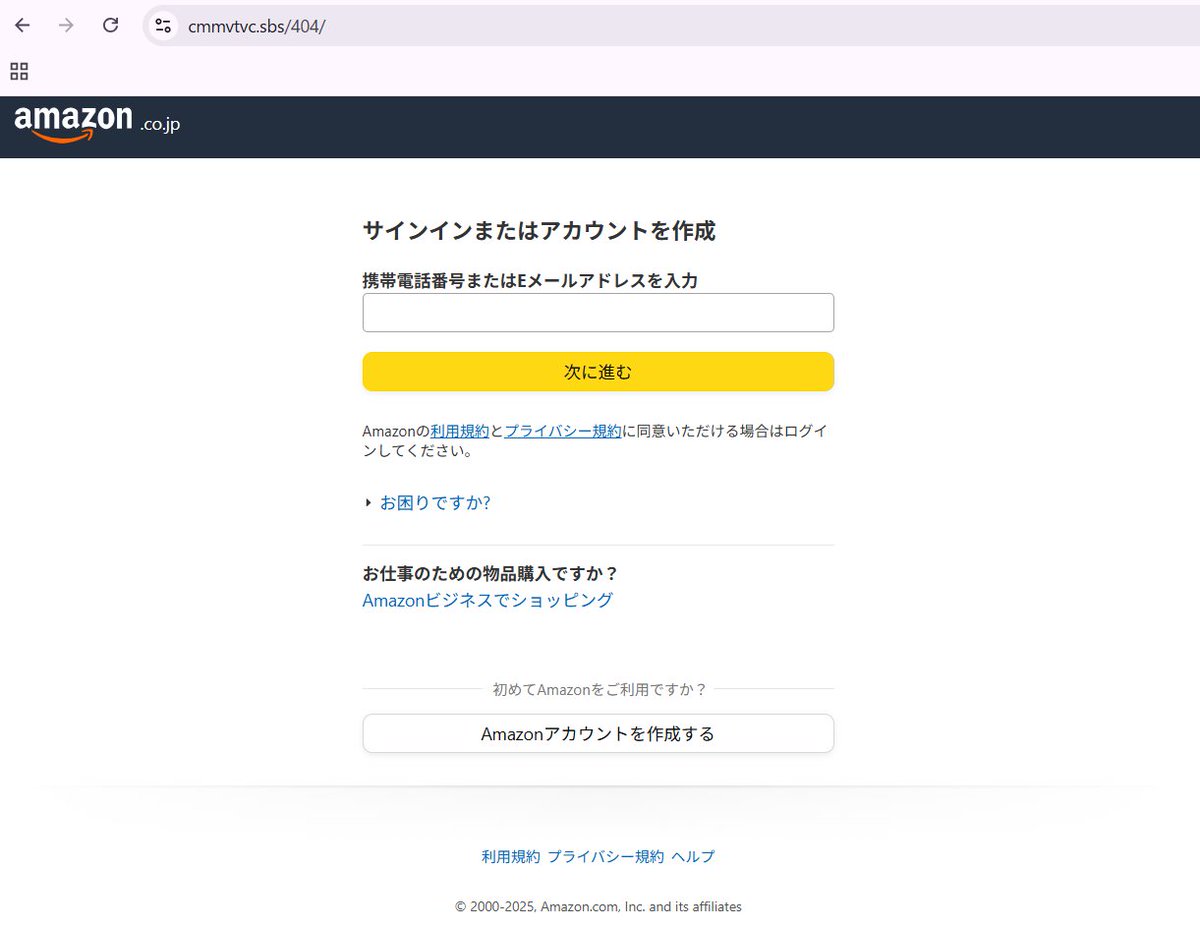This screenshot has width=1200, height=928.
Task: Focus the phone number or email input field
Action: [598, 312]
